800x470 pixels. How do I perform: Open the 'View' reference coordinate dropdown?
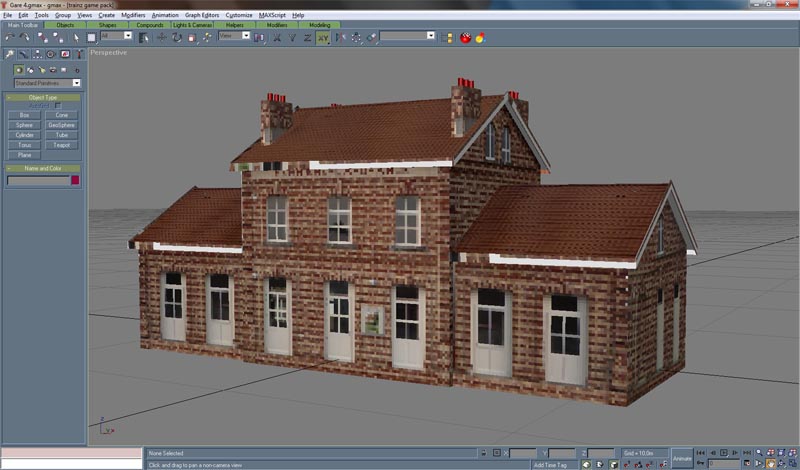[x=234, y=37]
